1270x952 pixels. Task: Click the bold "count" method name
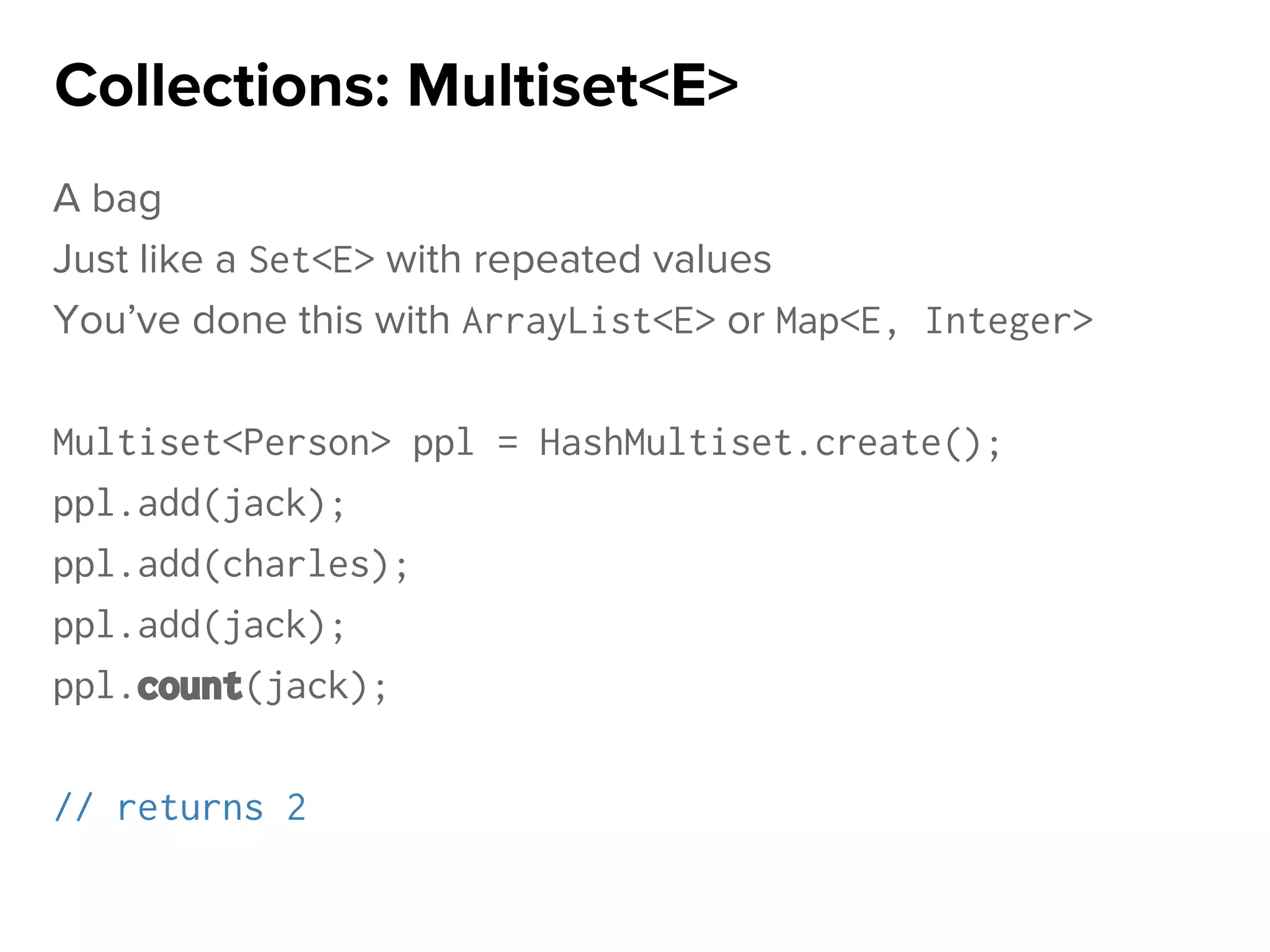pyautogui.click(x=189, y=686)
